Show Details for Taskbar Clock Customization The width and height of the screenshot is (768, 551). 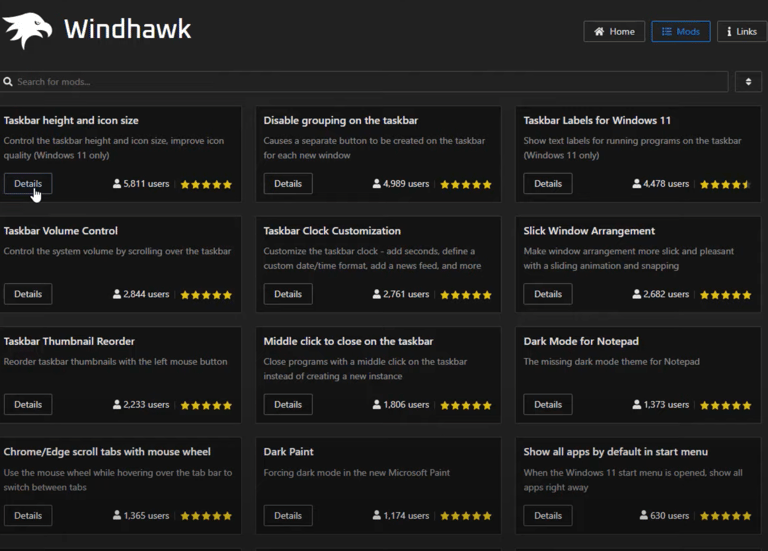pyautogui.click(x=288, y=294)
